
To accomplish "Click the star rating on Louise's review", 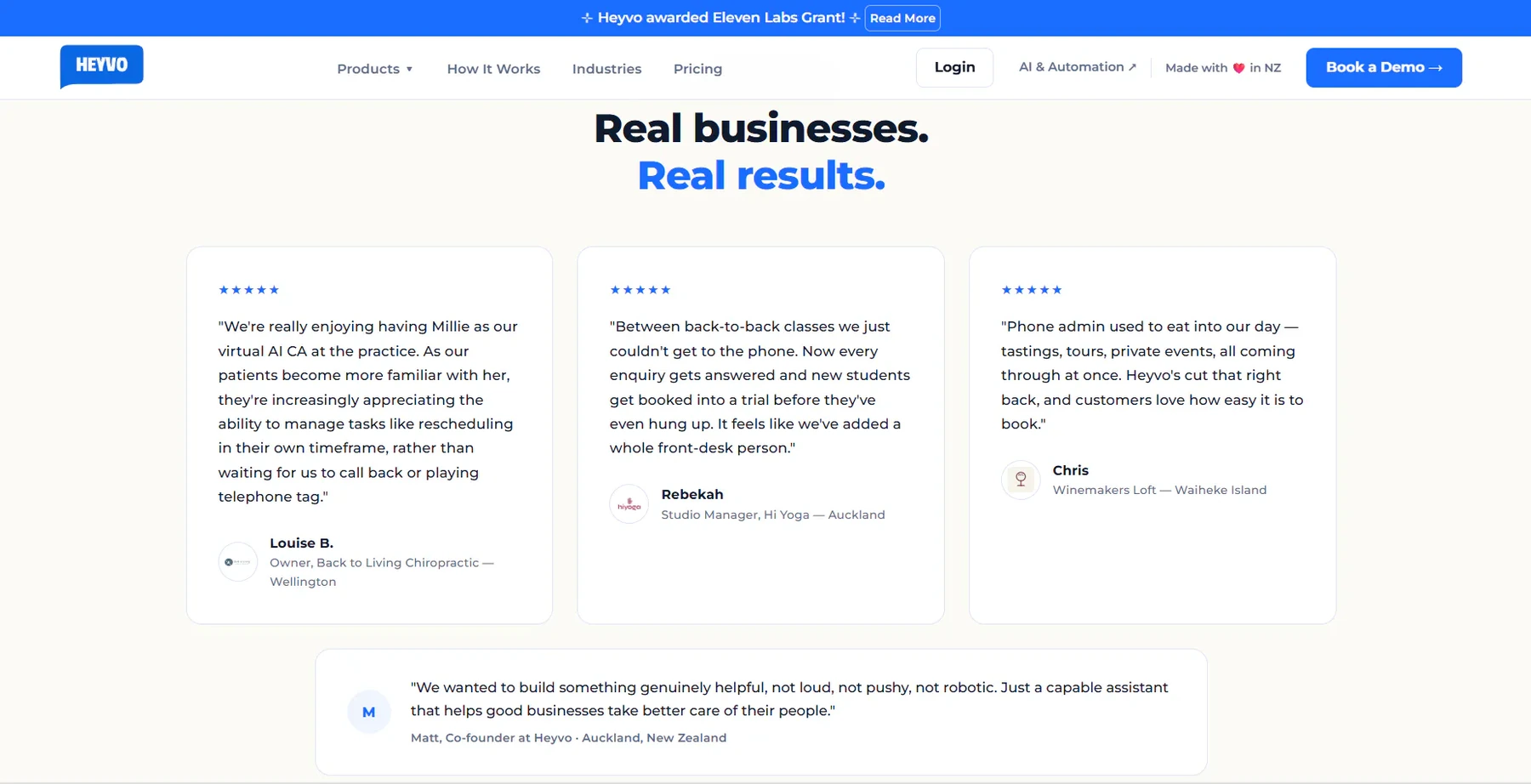I will click(248, 290).
